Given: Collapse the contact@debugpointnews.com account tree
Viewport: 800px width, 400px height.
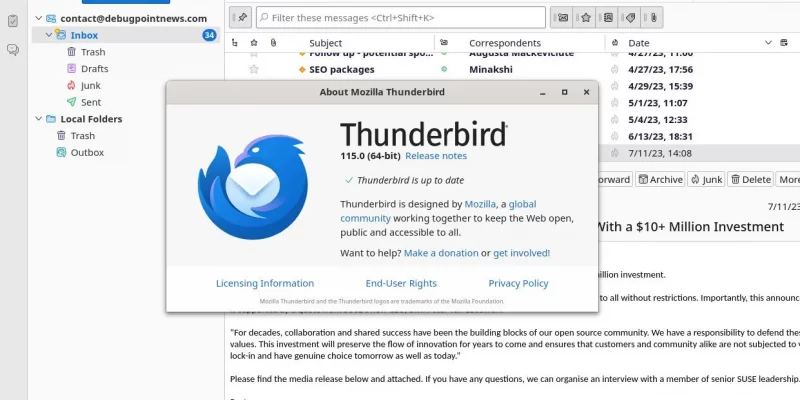Looking at the screenshot, I should tap(38, 18).
